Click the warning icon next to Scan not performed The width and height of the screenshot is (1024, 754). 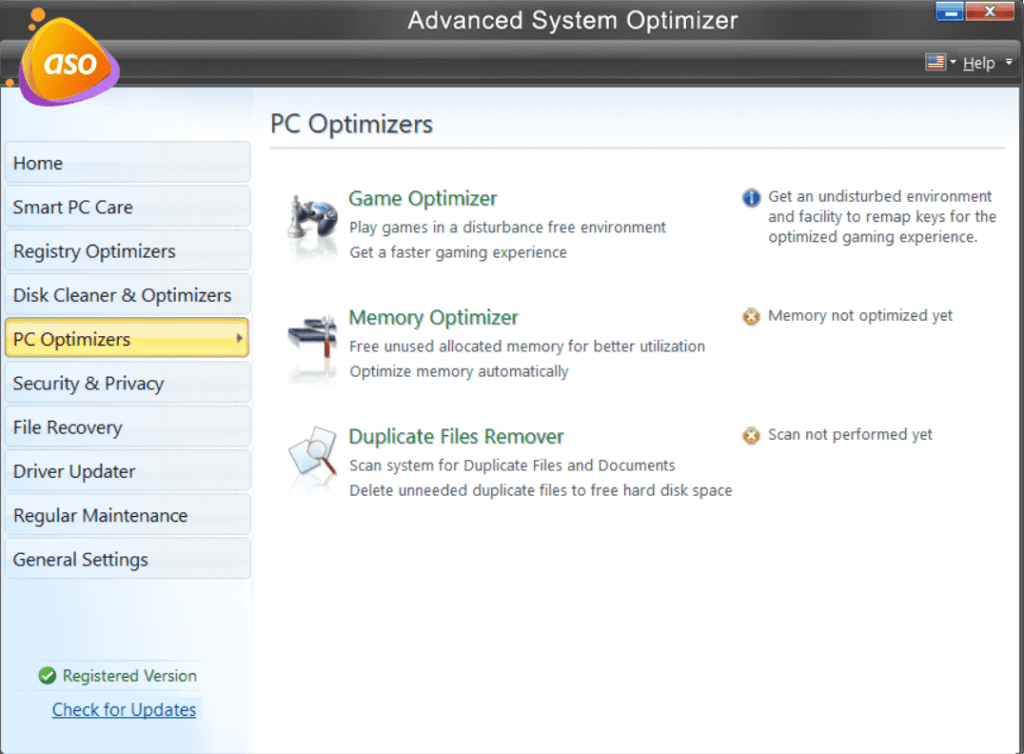pyautogui.click(x=751, y=435)
